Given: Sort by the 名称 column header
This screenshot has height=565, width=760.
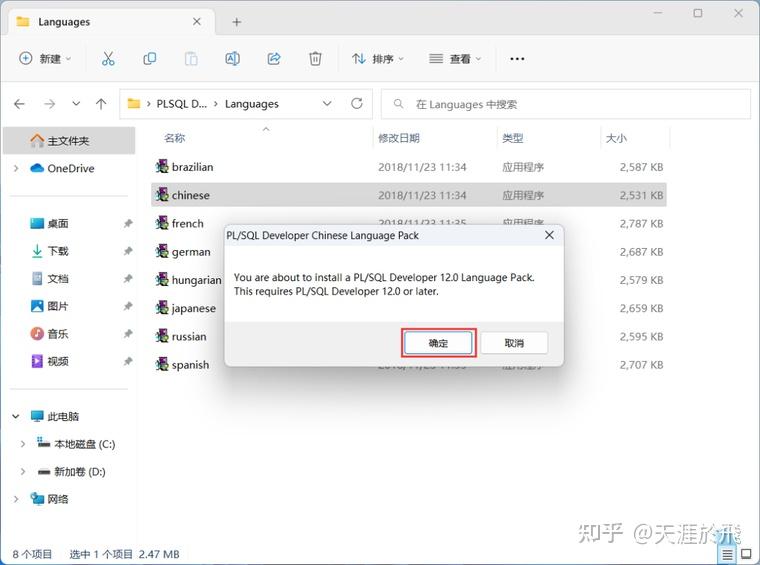Looking at the screenshot, I should pos(174,138).
